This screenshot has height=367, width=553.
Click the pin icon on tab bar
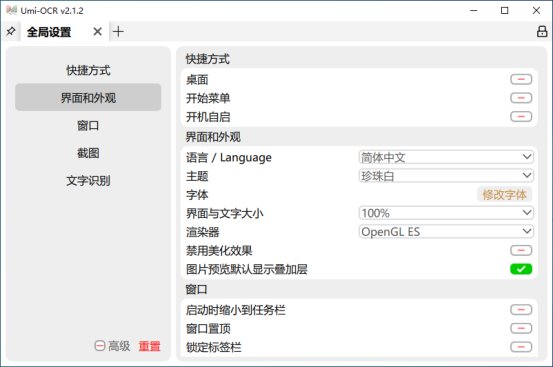coord(11,32)
